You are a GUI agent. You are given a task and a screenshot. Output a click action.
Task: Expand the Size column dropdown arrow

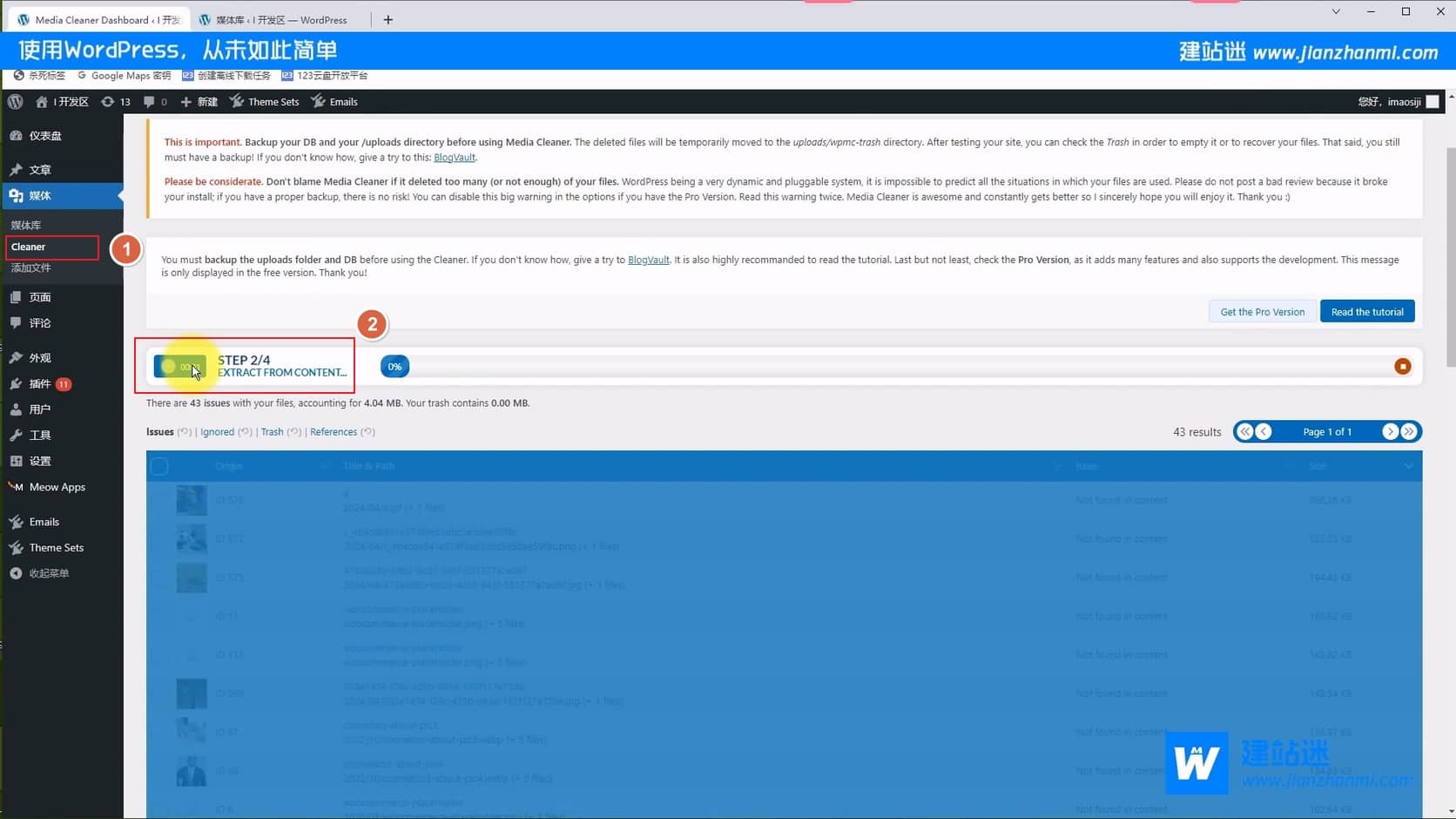point(1408,466)
